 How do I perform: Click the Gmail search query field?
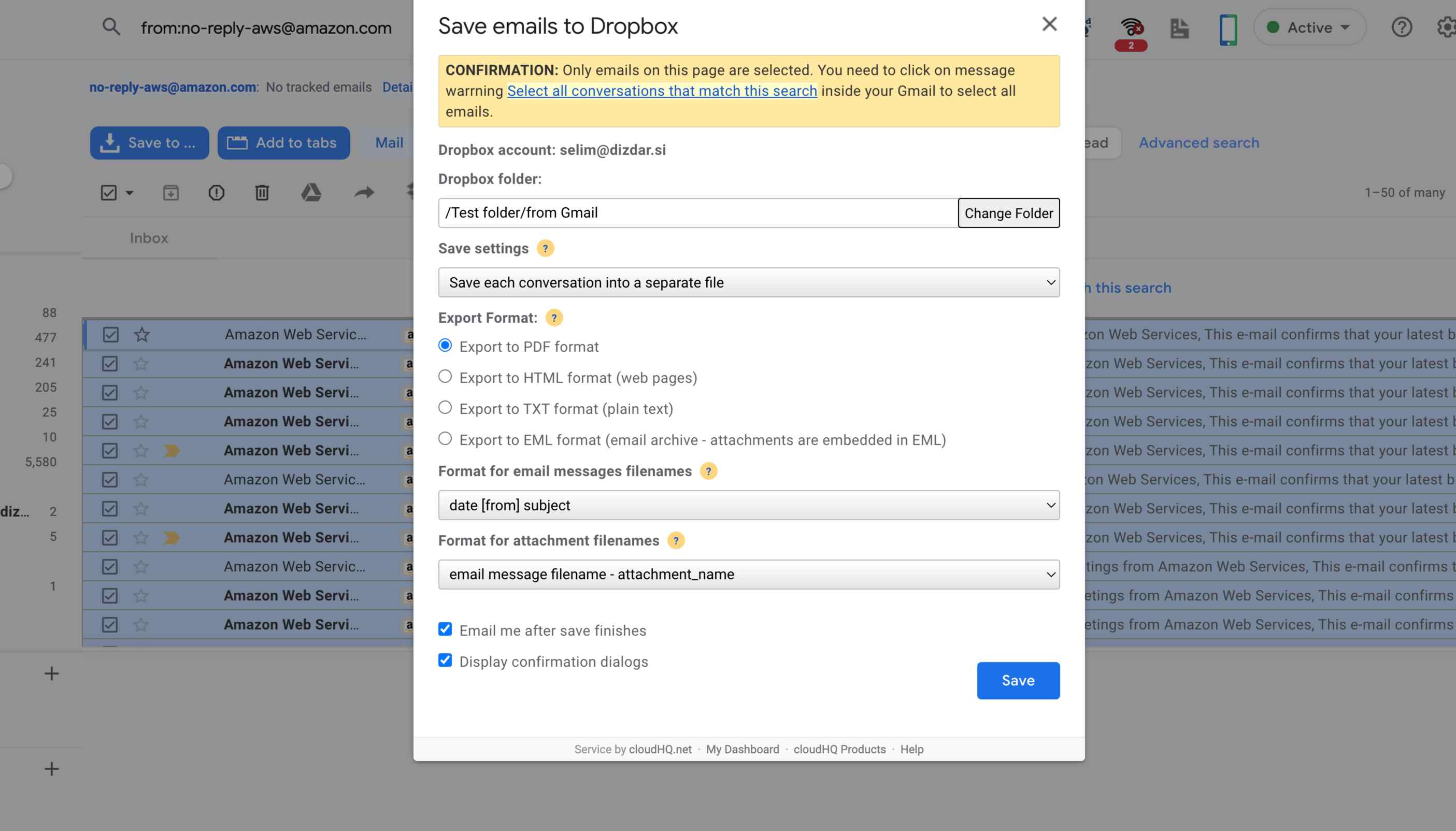click(x=266, y=28)
